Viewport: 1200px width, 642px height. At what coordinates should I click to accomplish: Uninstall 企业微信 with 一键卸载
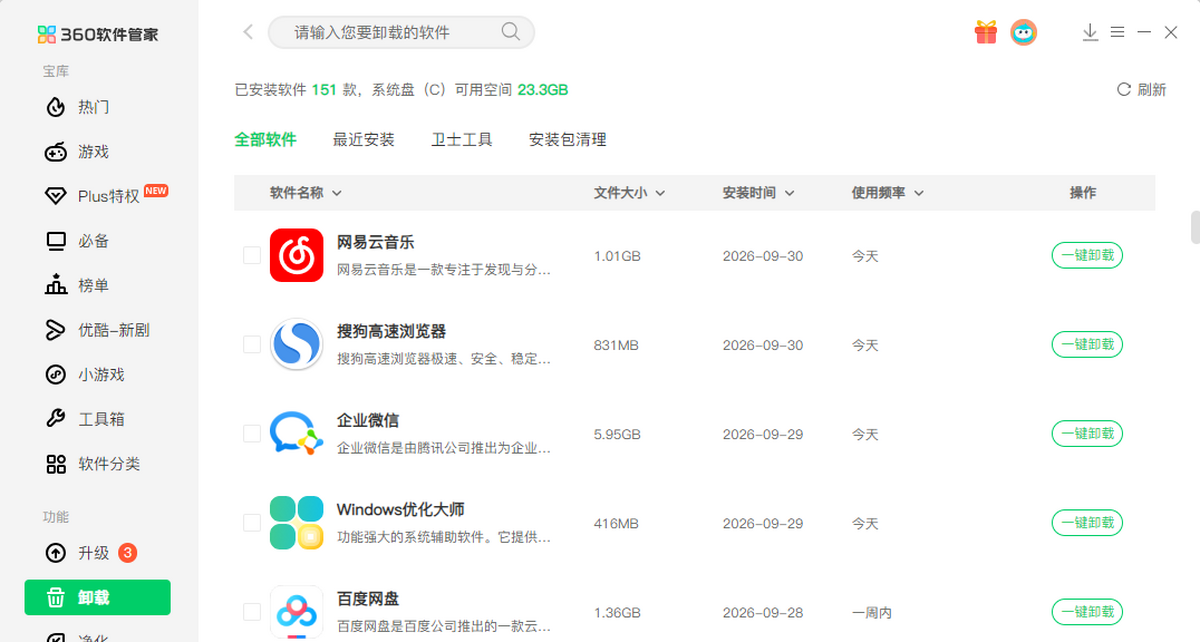[1087, 434]
